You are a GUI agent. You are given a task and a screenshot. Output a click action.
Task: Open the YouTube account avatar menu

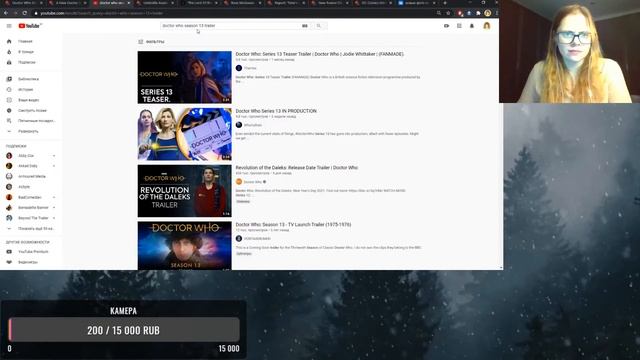click(487, 26)
